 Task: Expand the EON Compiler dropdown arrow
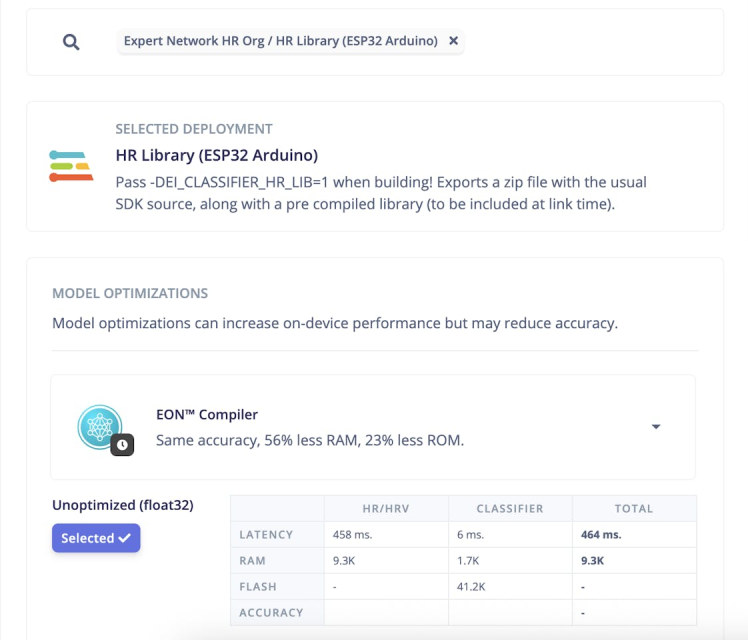pyautogui.click(x=656, y=427)
